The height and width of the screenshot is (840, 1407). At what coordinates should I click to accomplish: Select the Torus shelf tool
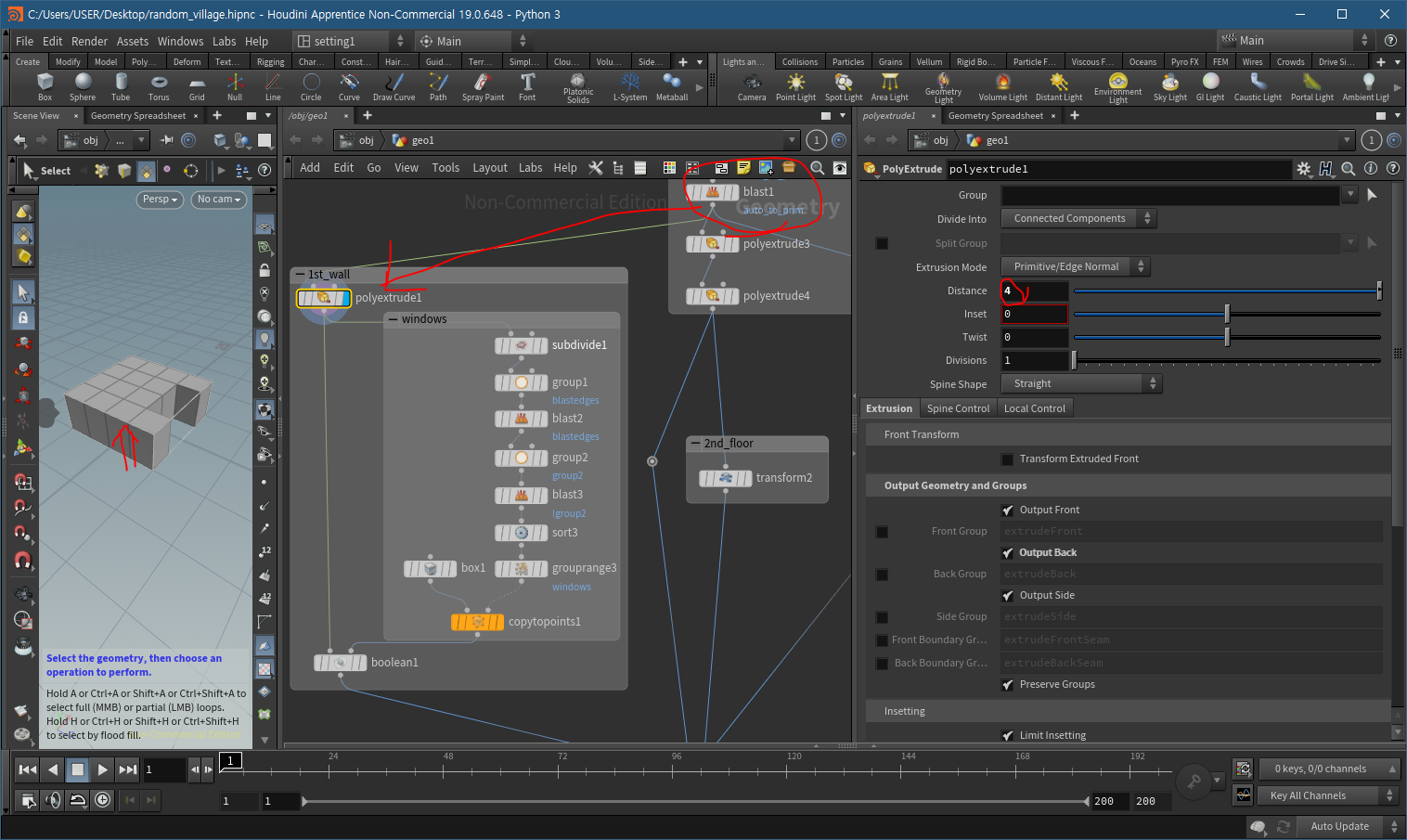(159, 86)
